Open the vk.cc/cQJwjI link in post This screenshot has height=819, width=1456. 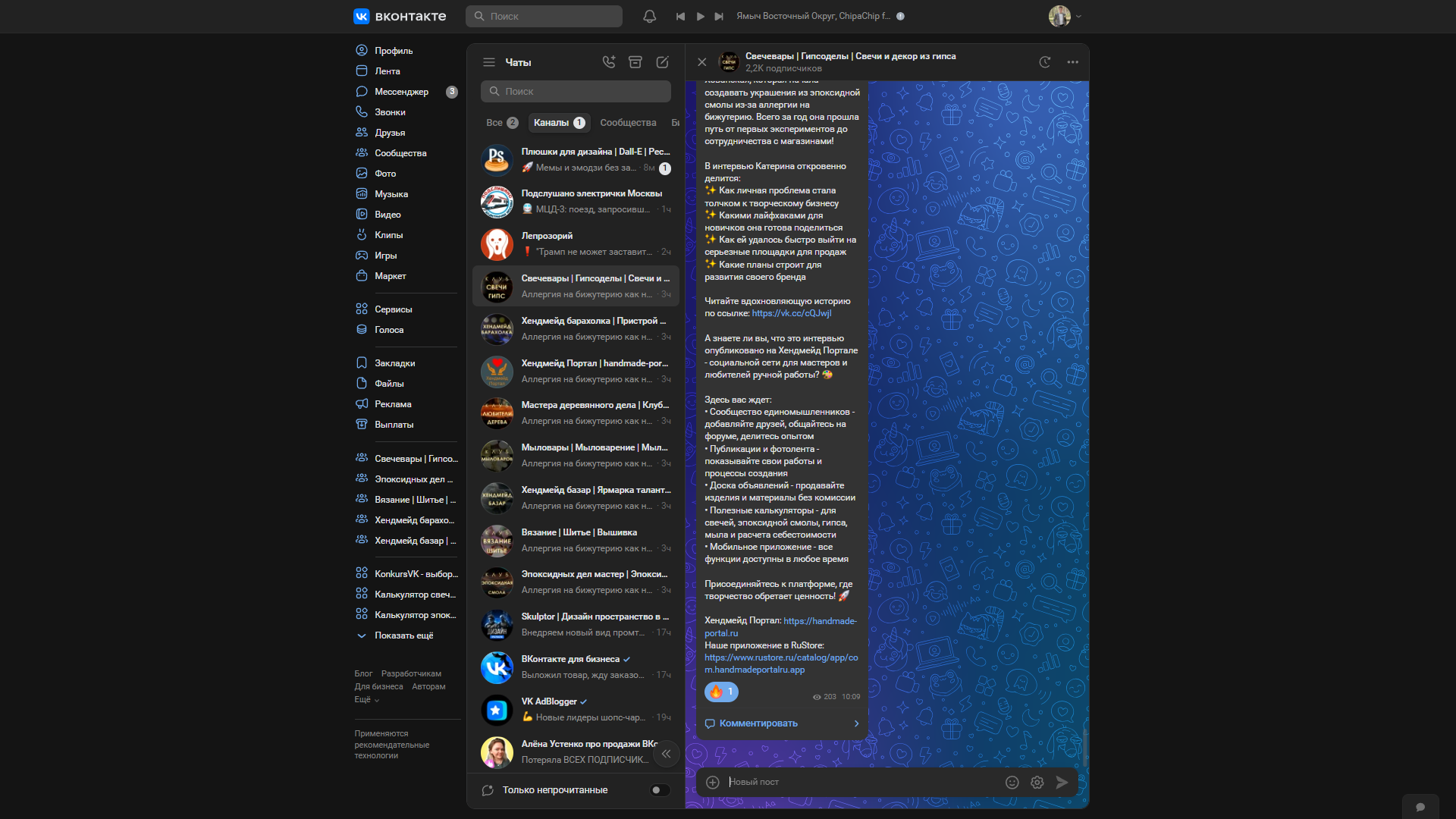coord(791,313)
